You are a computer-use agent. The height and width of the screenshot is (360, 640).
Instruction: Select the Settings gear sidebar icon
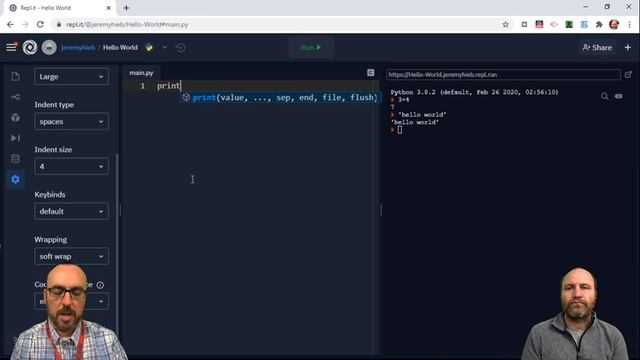[16, 179]
